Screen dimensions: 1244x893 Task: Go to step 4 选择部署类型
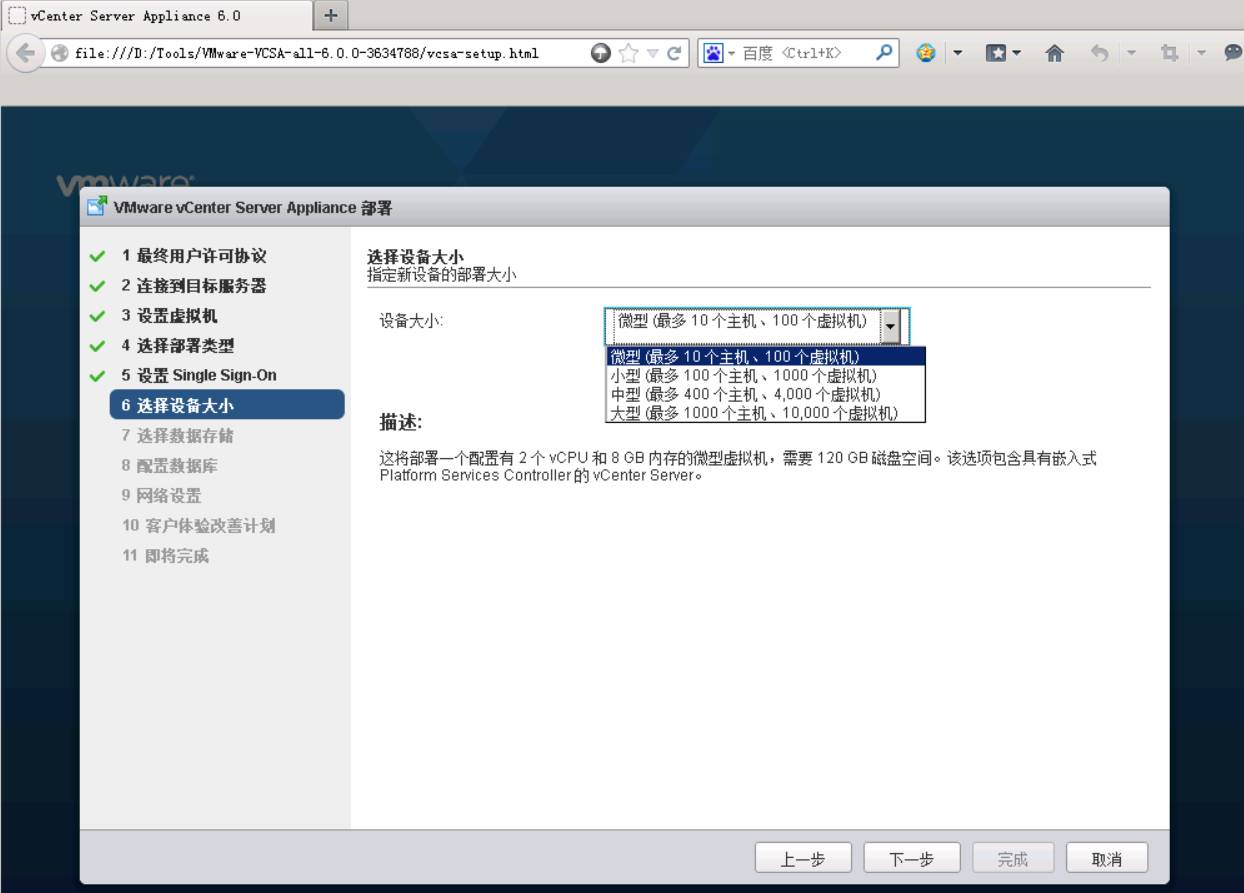tap(177, 346)
